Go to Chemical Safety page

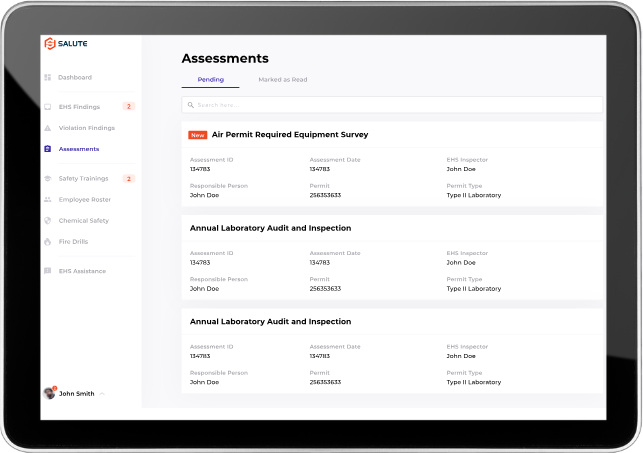pos(84,221)
